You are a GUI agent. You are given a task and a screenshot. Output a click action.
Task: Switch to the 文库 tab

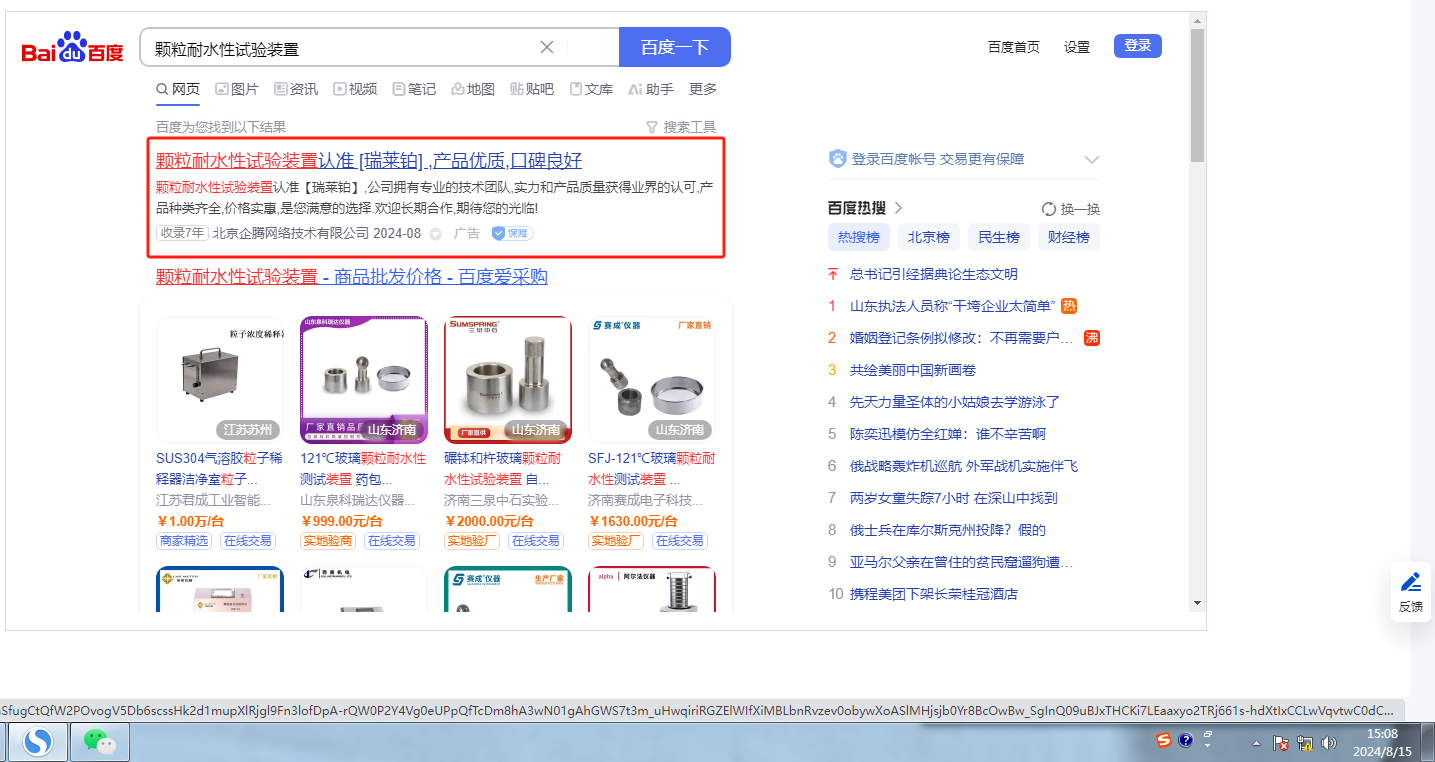tap(591, 89)
